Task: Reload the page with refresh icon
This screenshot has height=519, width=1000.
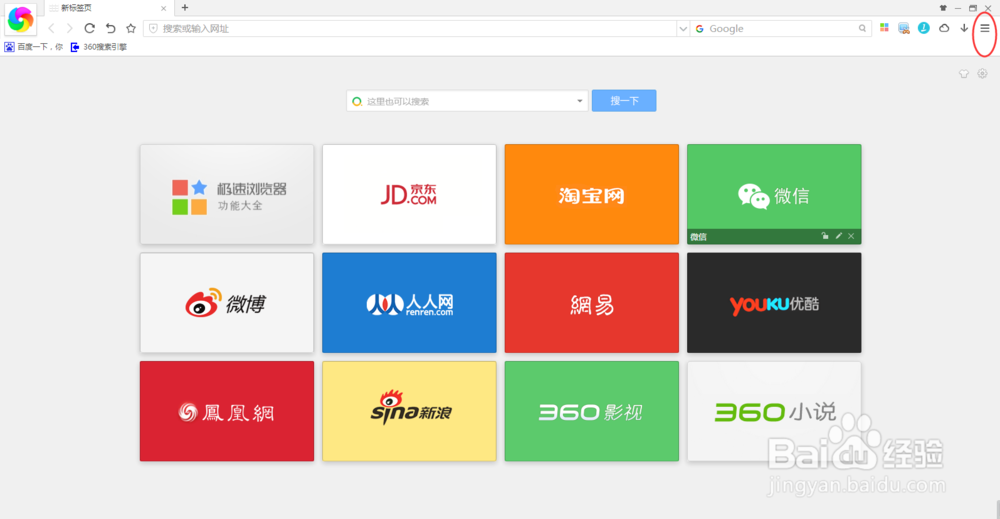Action: [89, 29]
